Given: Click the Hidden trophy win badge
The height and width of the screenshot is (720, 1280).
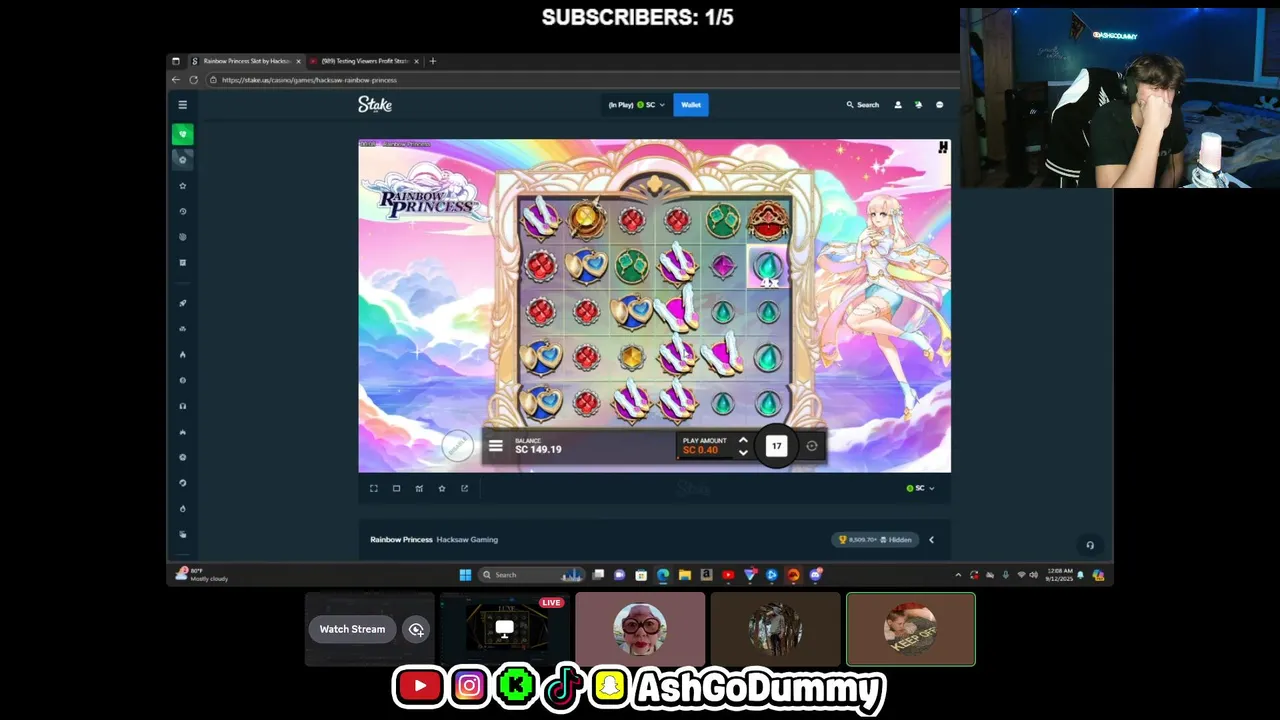Looking at the screenshot, I should [875, 539].
